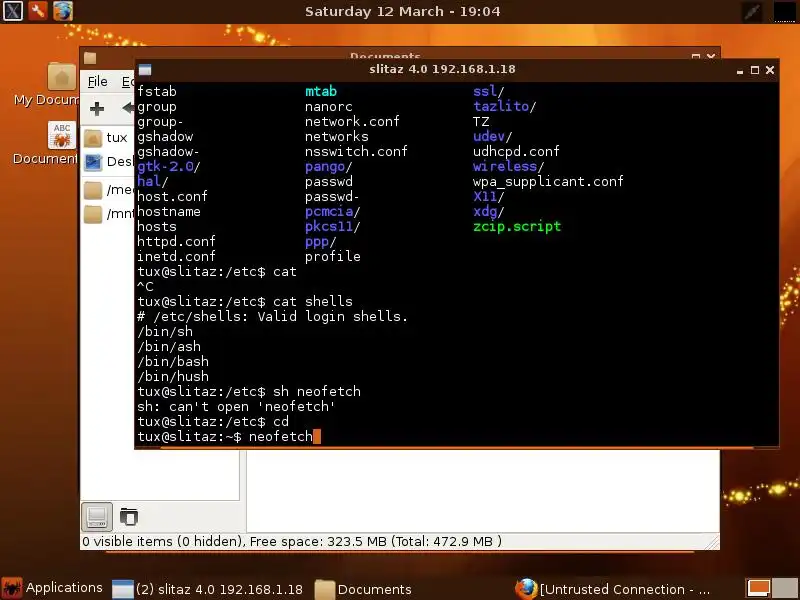Click the plus icon in file manager toolbar
Viewport: 800px width, 600px height.
(x=96, y=108)
